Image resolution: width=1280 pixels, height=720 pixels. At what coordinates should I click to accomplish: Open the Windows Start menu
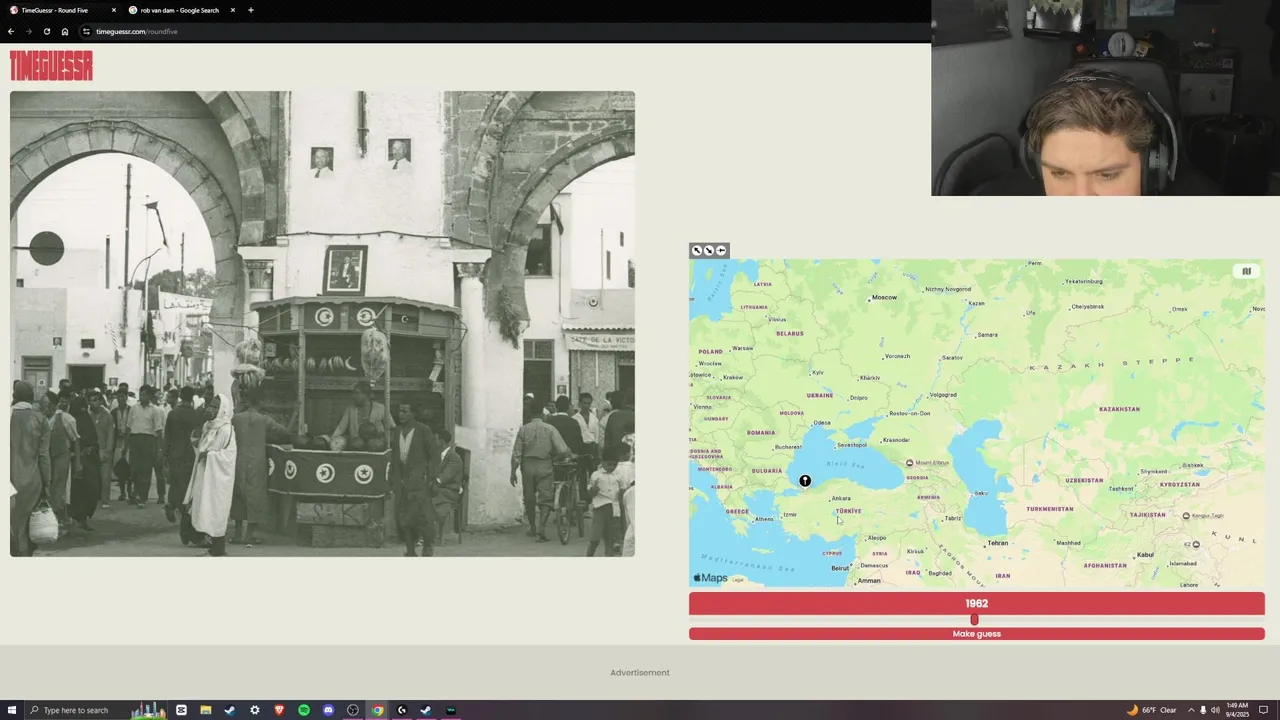[x=12, y=710]
